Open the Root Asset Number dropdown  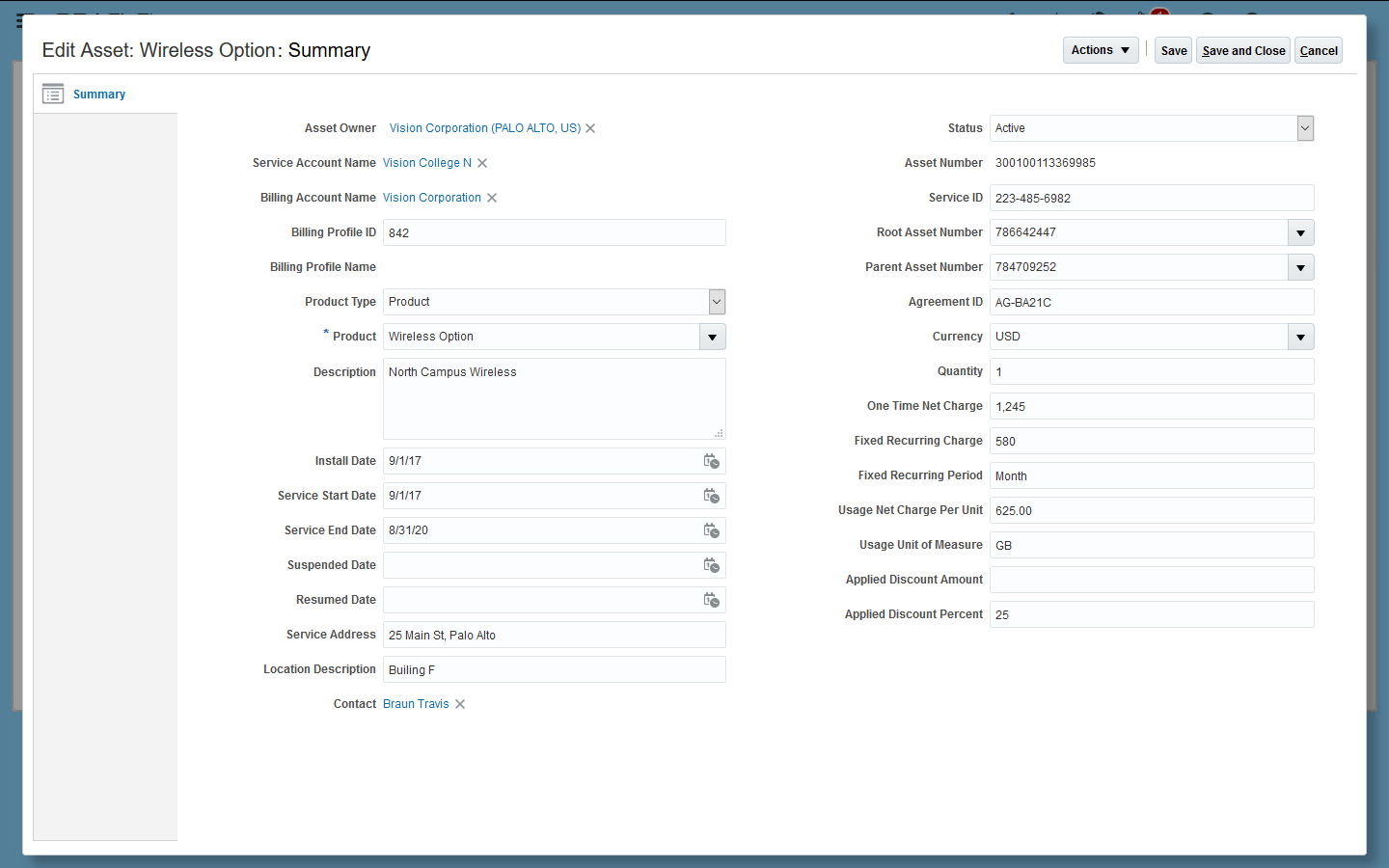[1300, 232]
